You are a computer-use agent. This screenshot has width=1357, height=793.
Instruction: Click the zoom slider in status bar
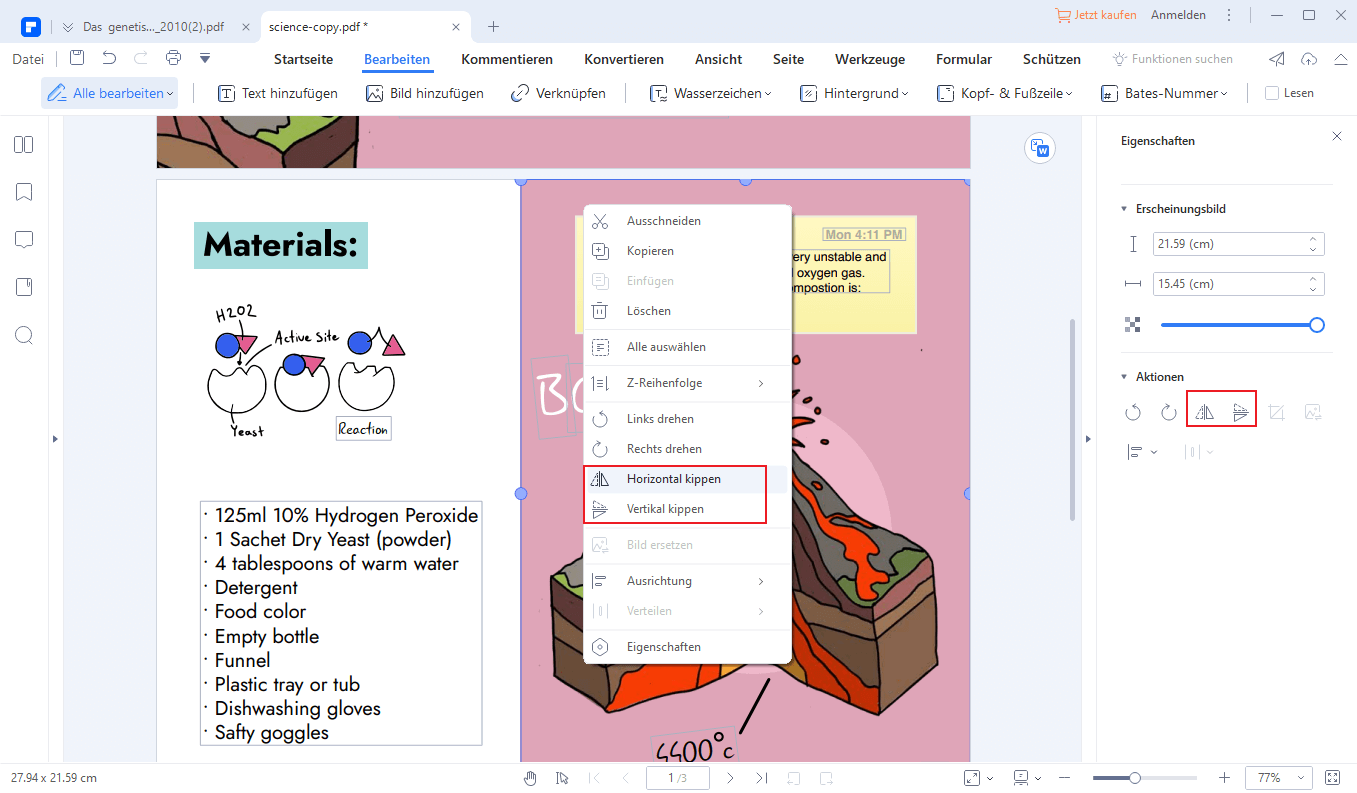tap(1144, 778)
